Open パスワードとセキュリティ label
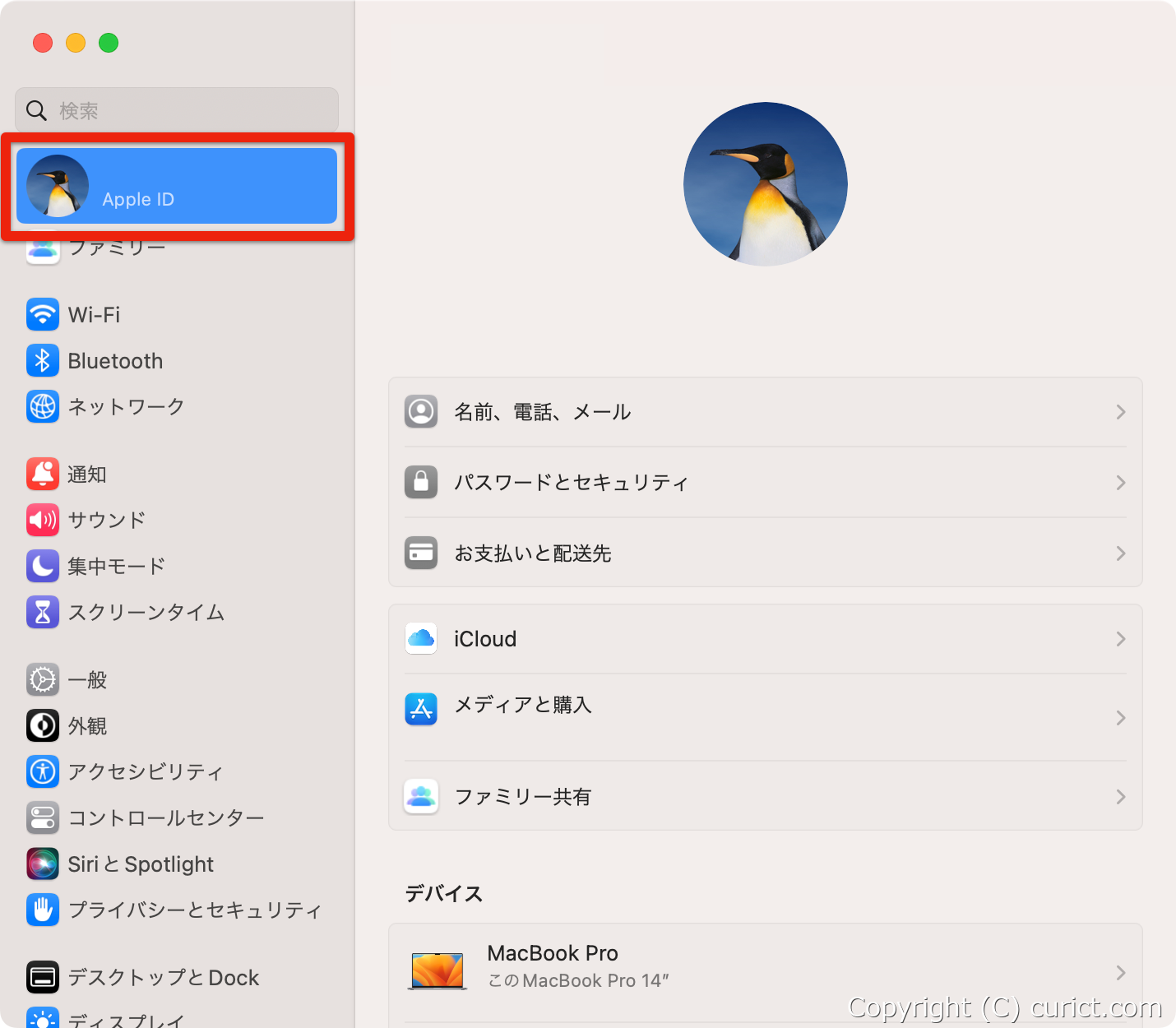Viewport: 1176px width, 1028px height. pos(572,483)
